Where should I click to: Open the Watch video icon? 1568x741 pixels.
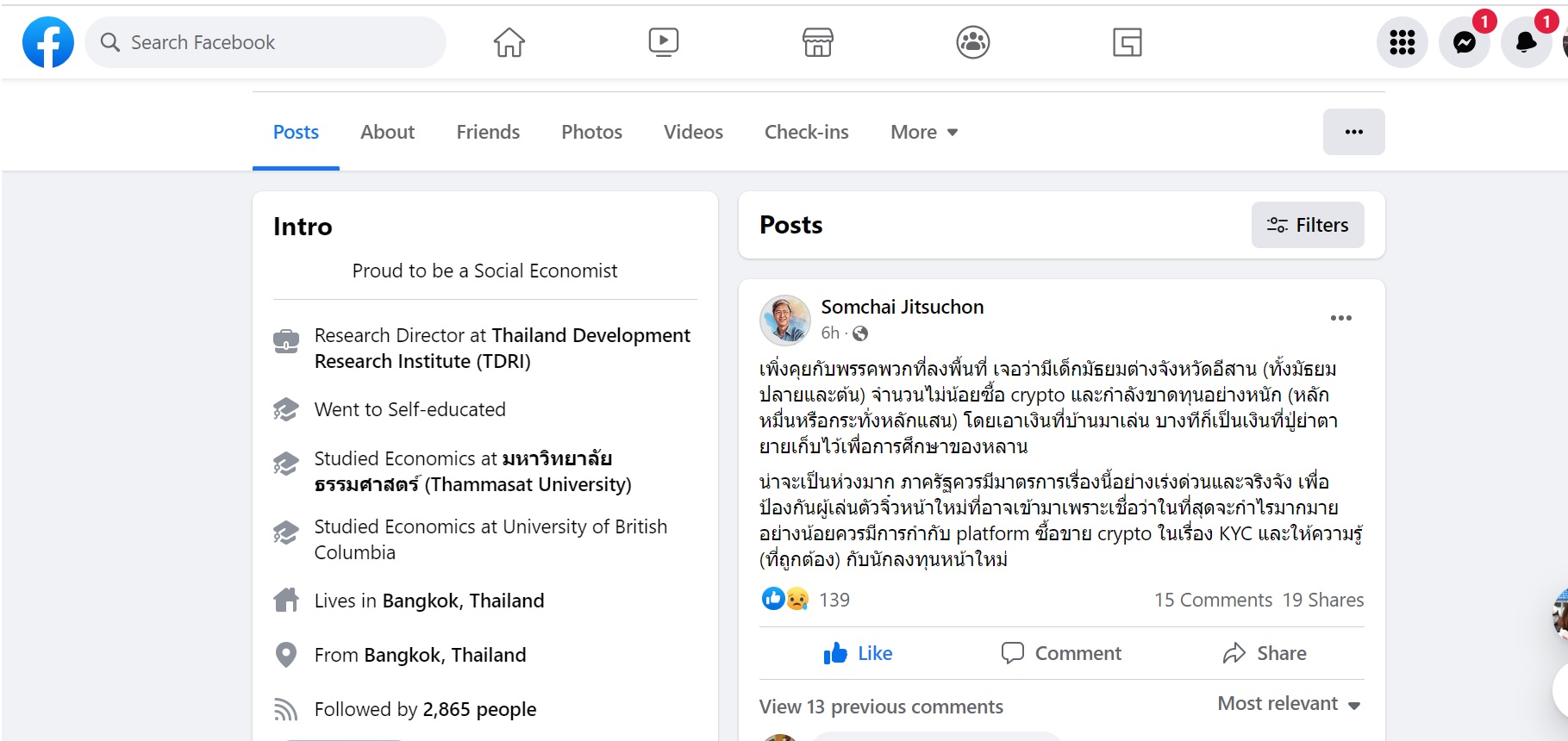tap(663, 42)
